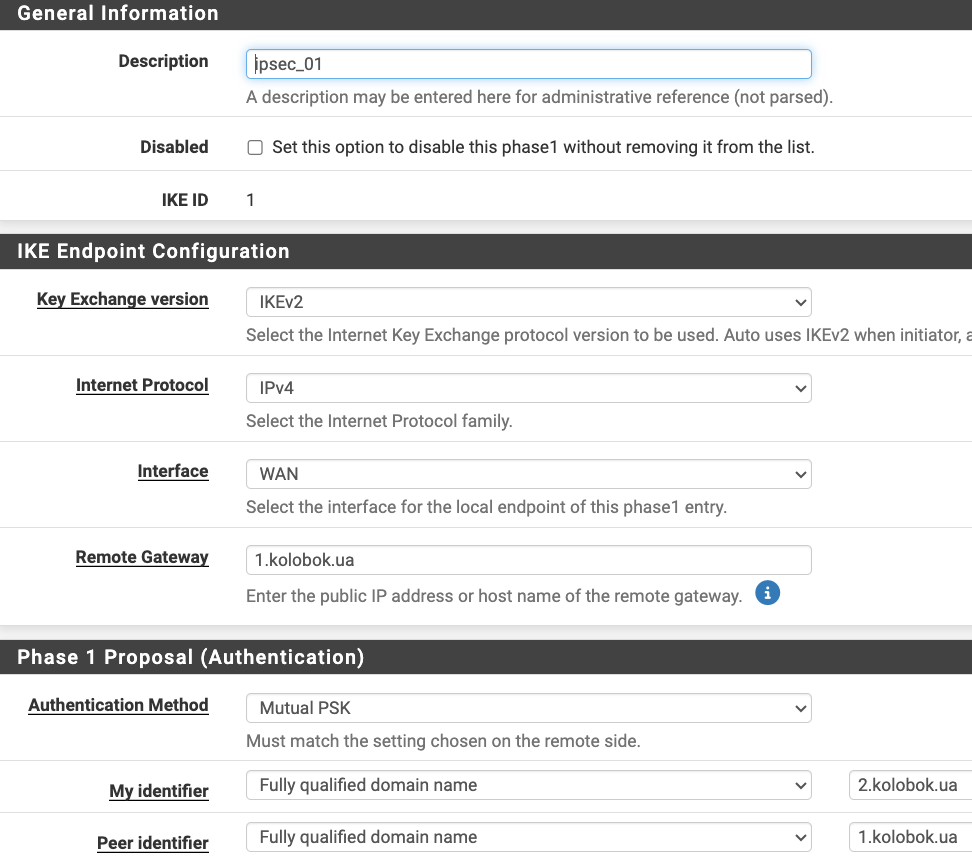Click the Internet Protocol label link
This screenshot has height=862, width=972.
(142, 385)
